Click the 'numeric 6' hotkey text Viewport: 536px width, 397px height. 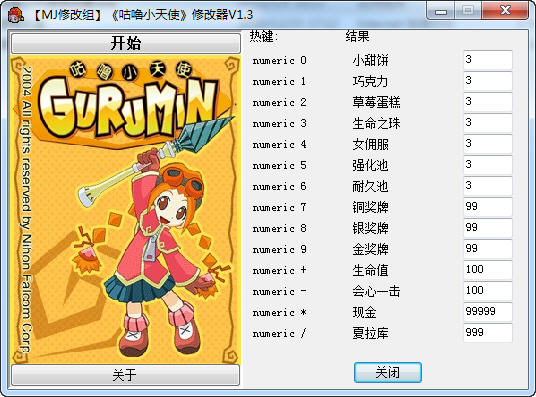click(x=280, y=187)
